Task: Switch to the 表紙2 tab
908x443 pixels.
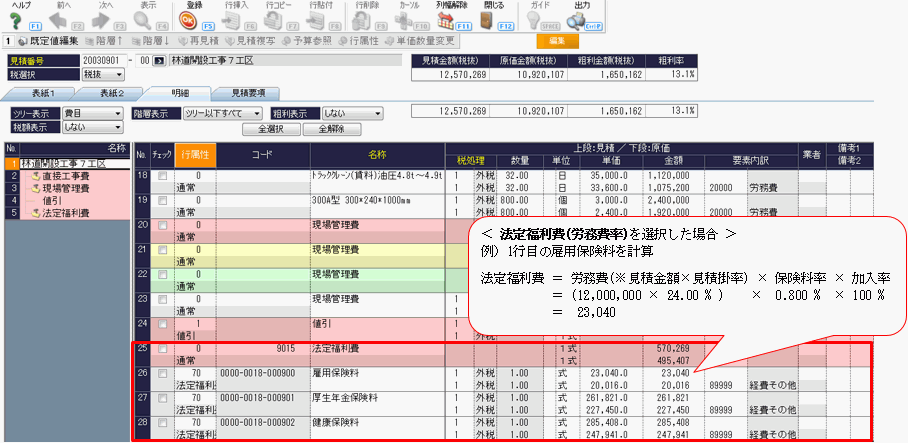Action: (x=111, y=93)
